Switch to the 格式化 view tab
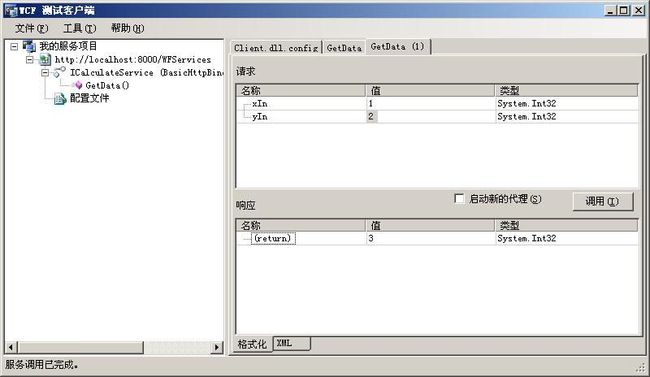This screenshot has height=377, width=650. click(x=252, y=344)
